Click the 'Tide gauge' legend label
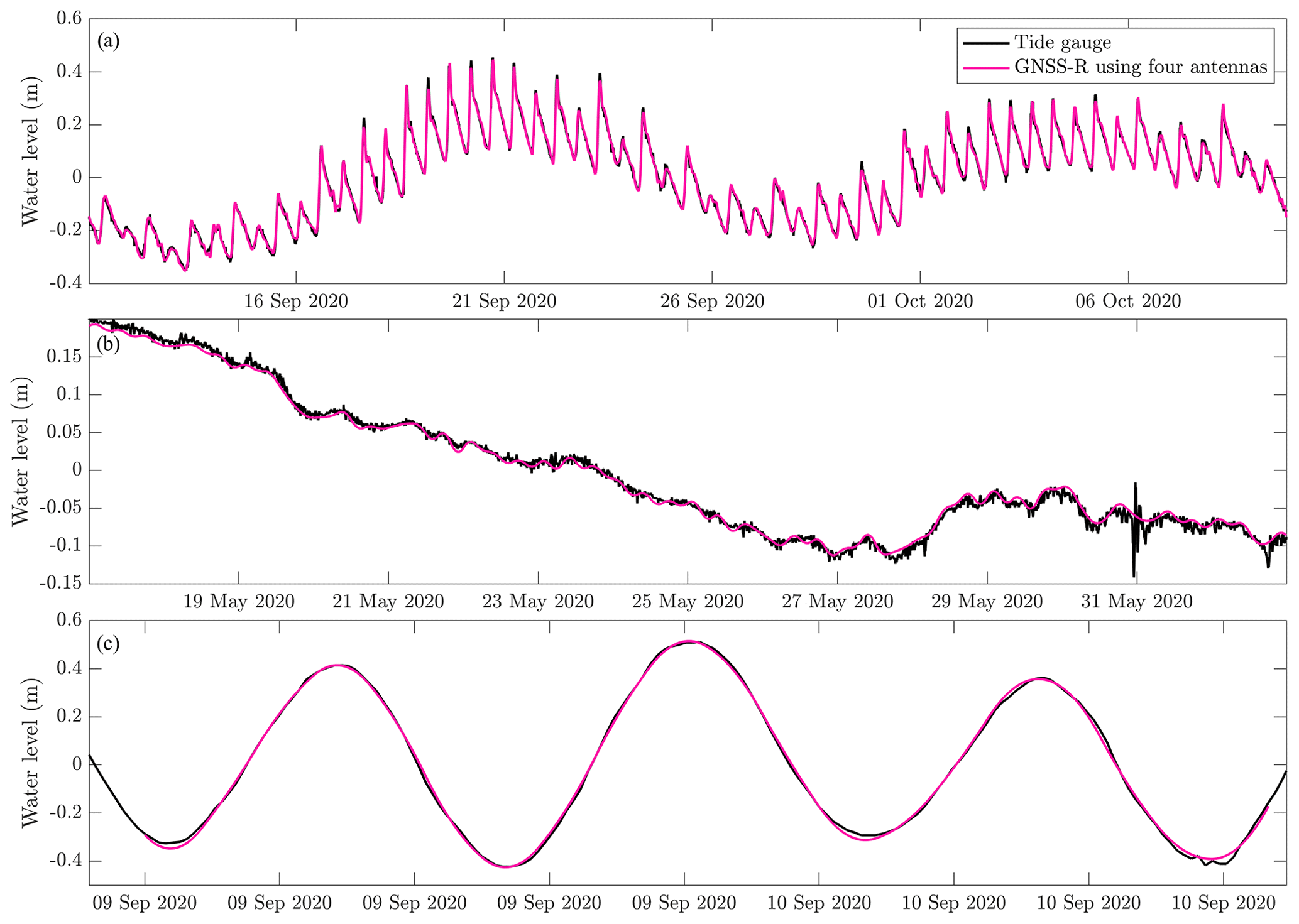 click(1063, 43)
